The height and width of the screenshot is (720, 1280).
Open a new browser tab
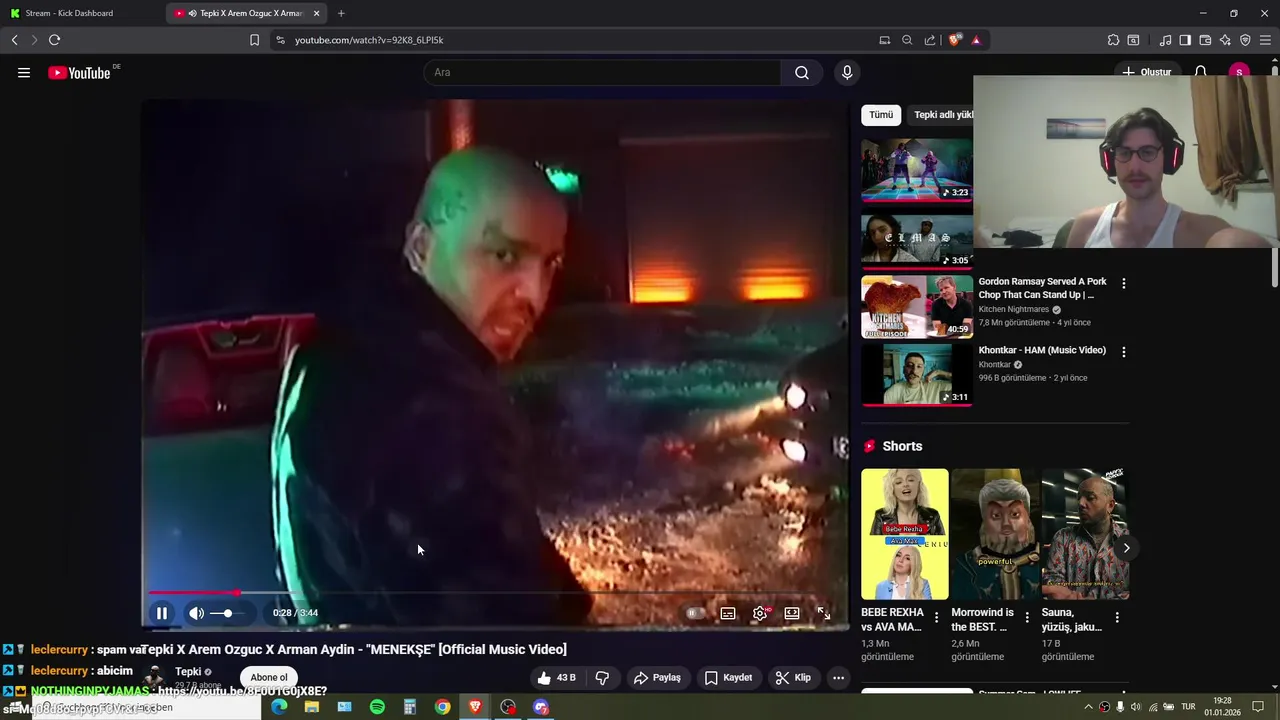[x=341, y=13]
